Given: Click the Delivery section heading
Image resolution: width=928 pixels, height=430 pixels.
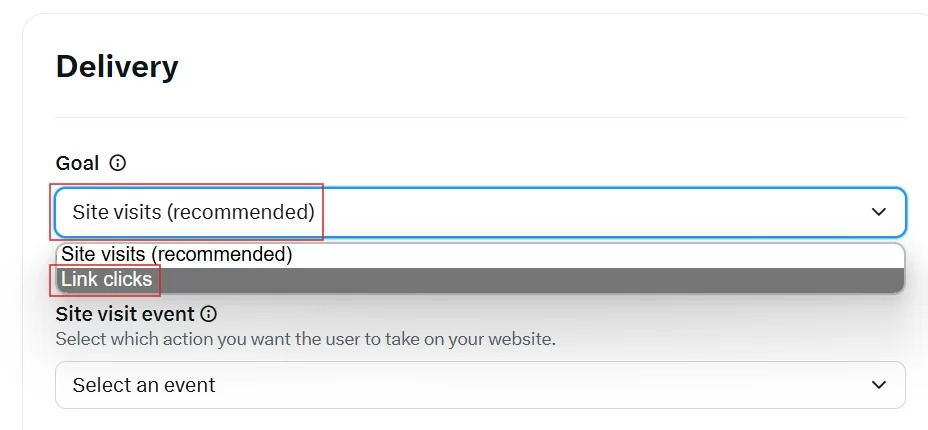Looking at the screenshot, I should click(117, 67).
